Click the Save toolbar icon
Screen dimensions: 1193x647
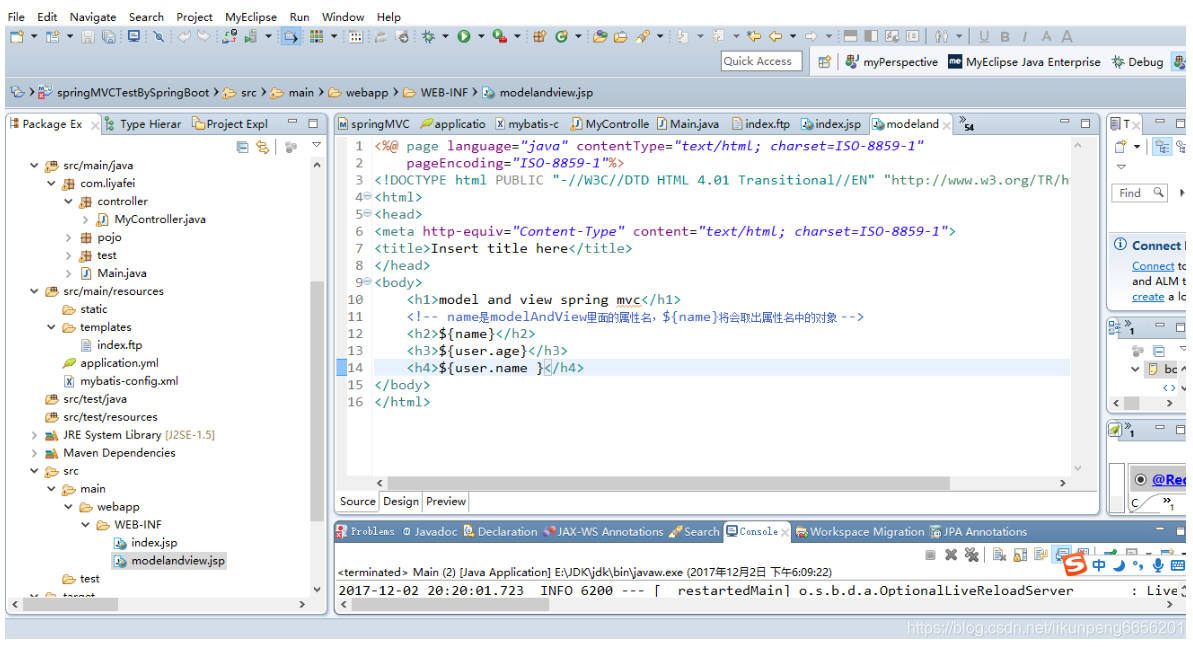[x=88, y=37]
